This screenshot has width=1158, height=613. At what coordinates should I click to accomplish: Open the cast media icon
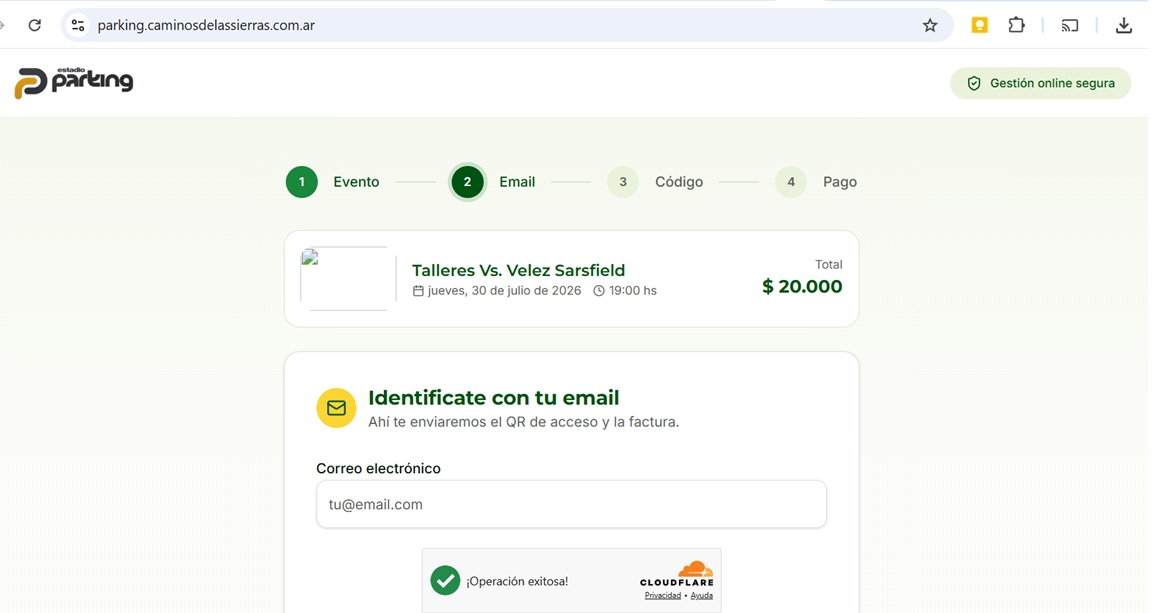1070,26
